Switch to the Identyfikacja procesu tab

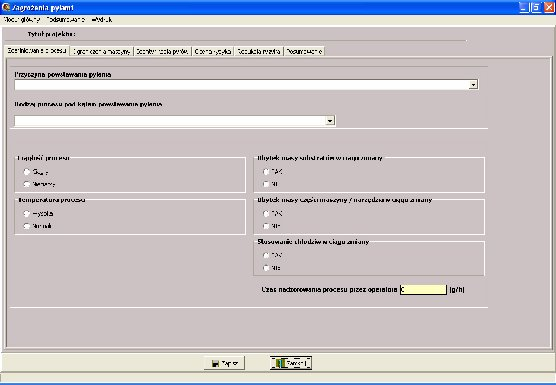tap(37, 51)
